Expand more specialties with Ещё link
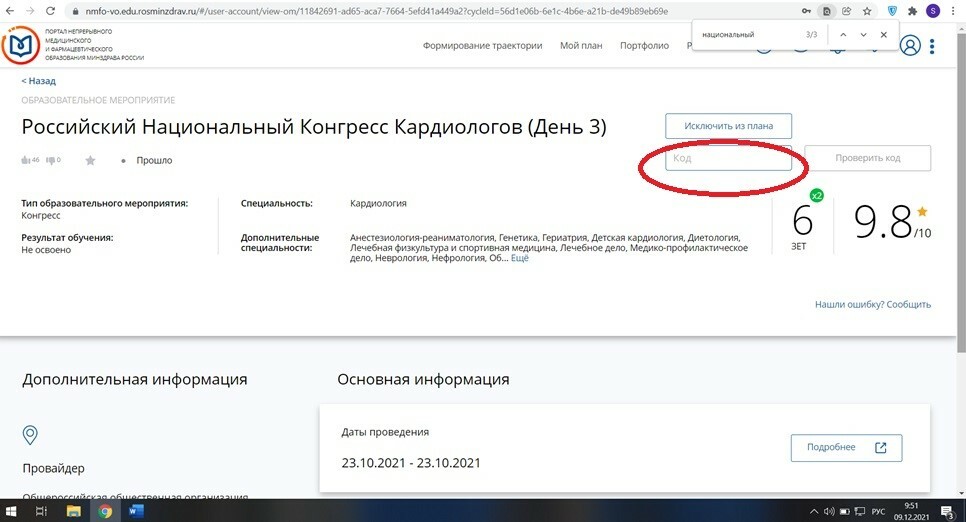 coord(519,258)
